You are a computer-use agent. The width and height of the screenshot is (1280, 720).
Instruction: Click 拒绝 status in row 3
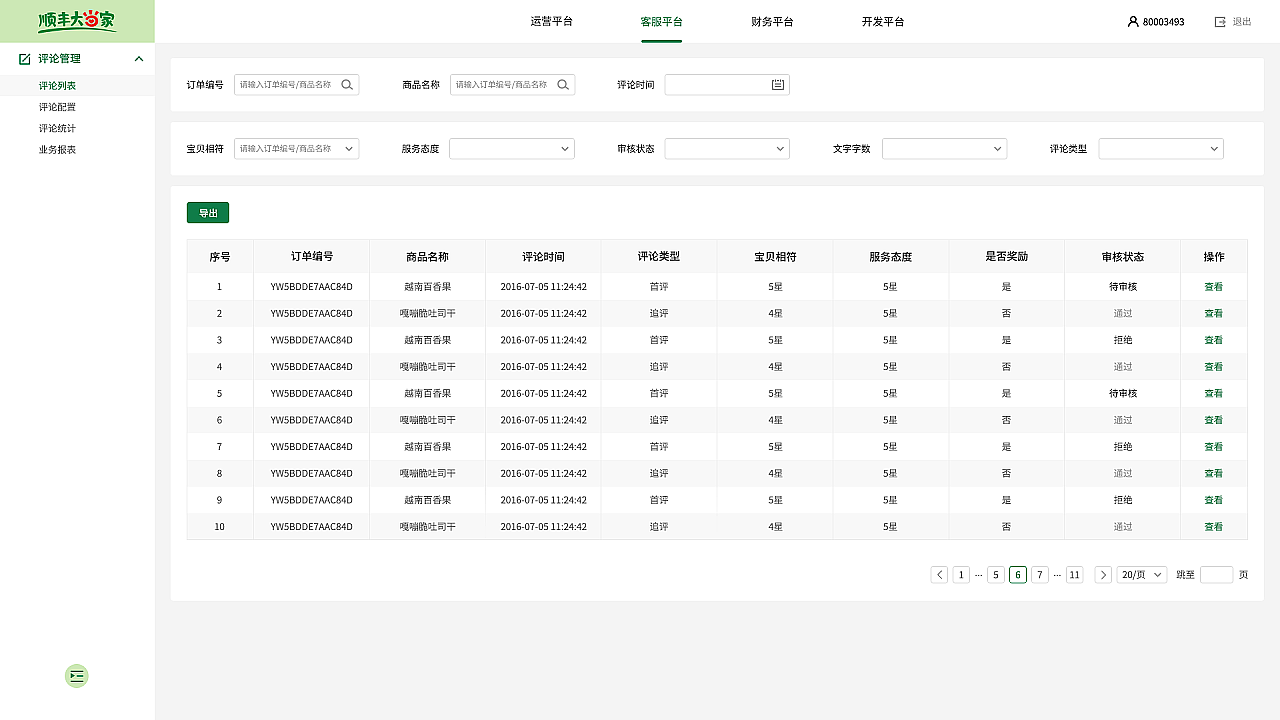1123,340
